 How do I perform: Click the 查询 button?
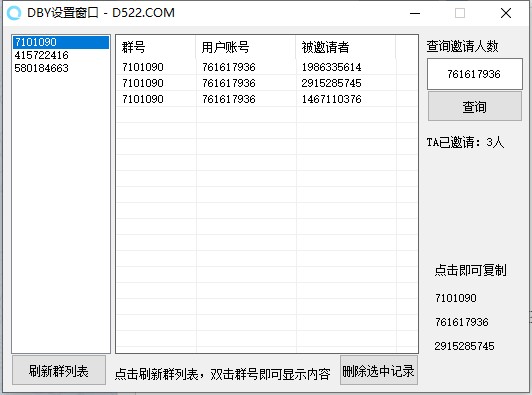pyautogui.click(x=475, y=106)
